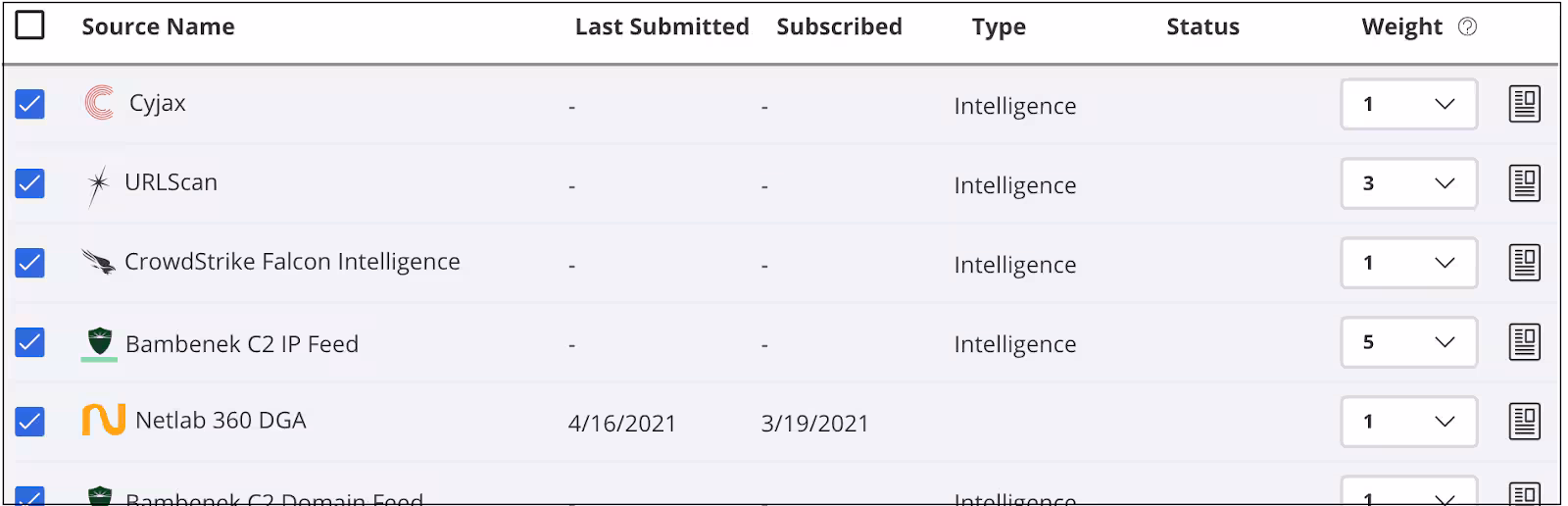The image size is (1568, 506).
Task: Click the URLScan logo icon
Action: [x=98, y=184]
